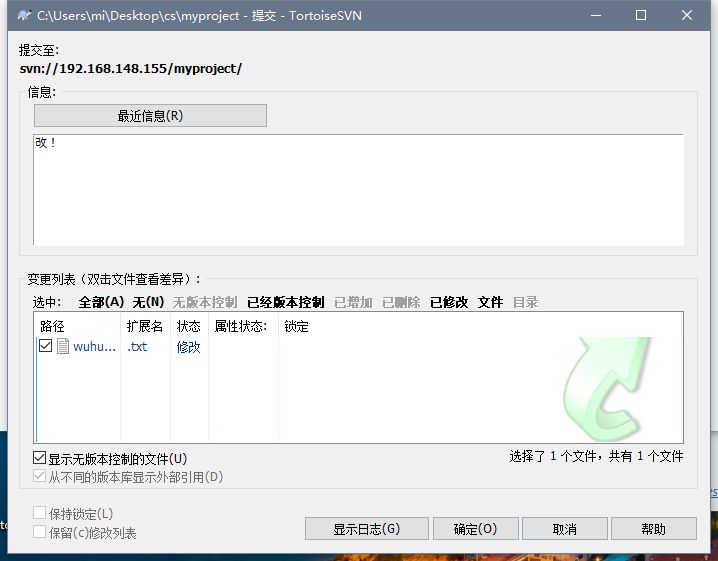
Task: Click the 修改 status cell
Action: tap(189, 347)
